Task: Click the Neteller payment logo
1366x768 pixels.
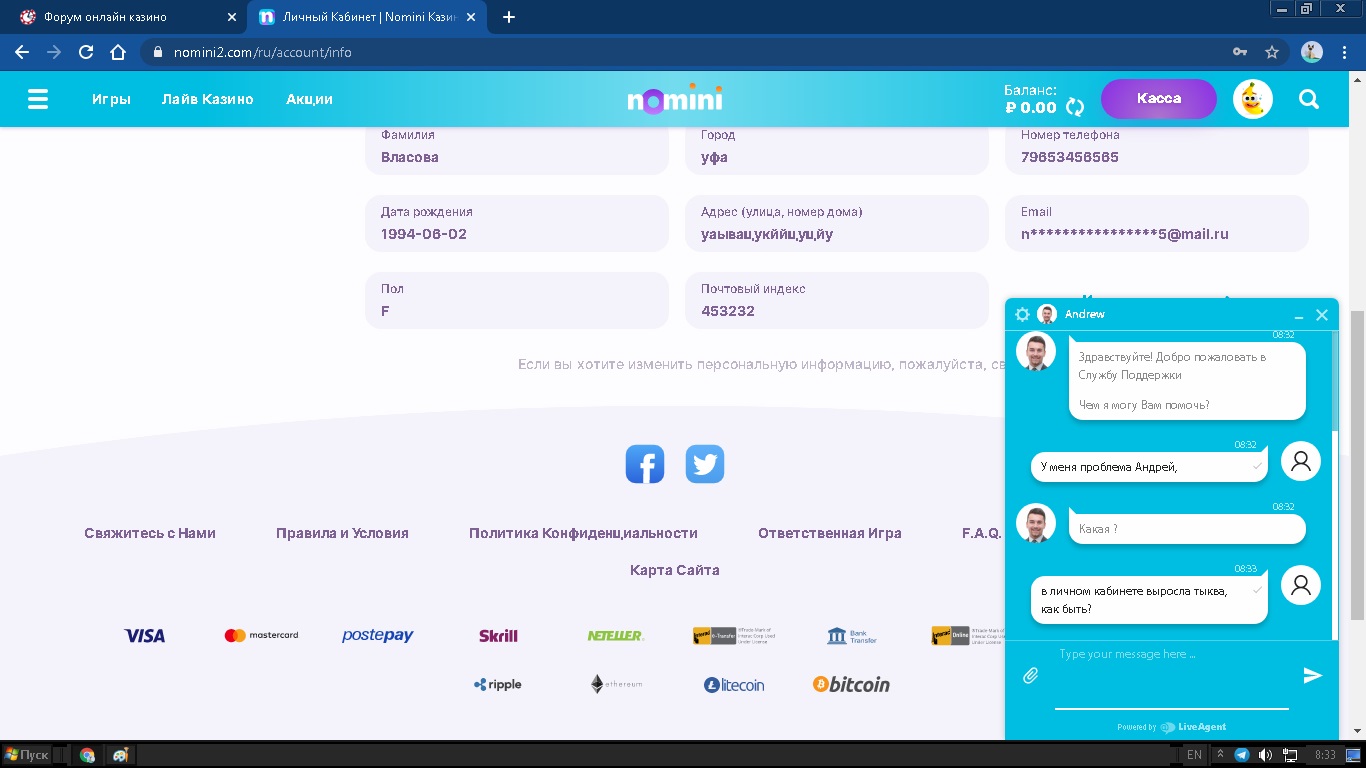Action: (615, 636)
